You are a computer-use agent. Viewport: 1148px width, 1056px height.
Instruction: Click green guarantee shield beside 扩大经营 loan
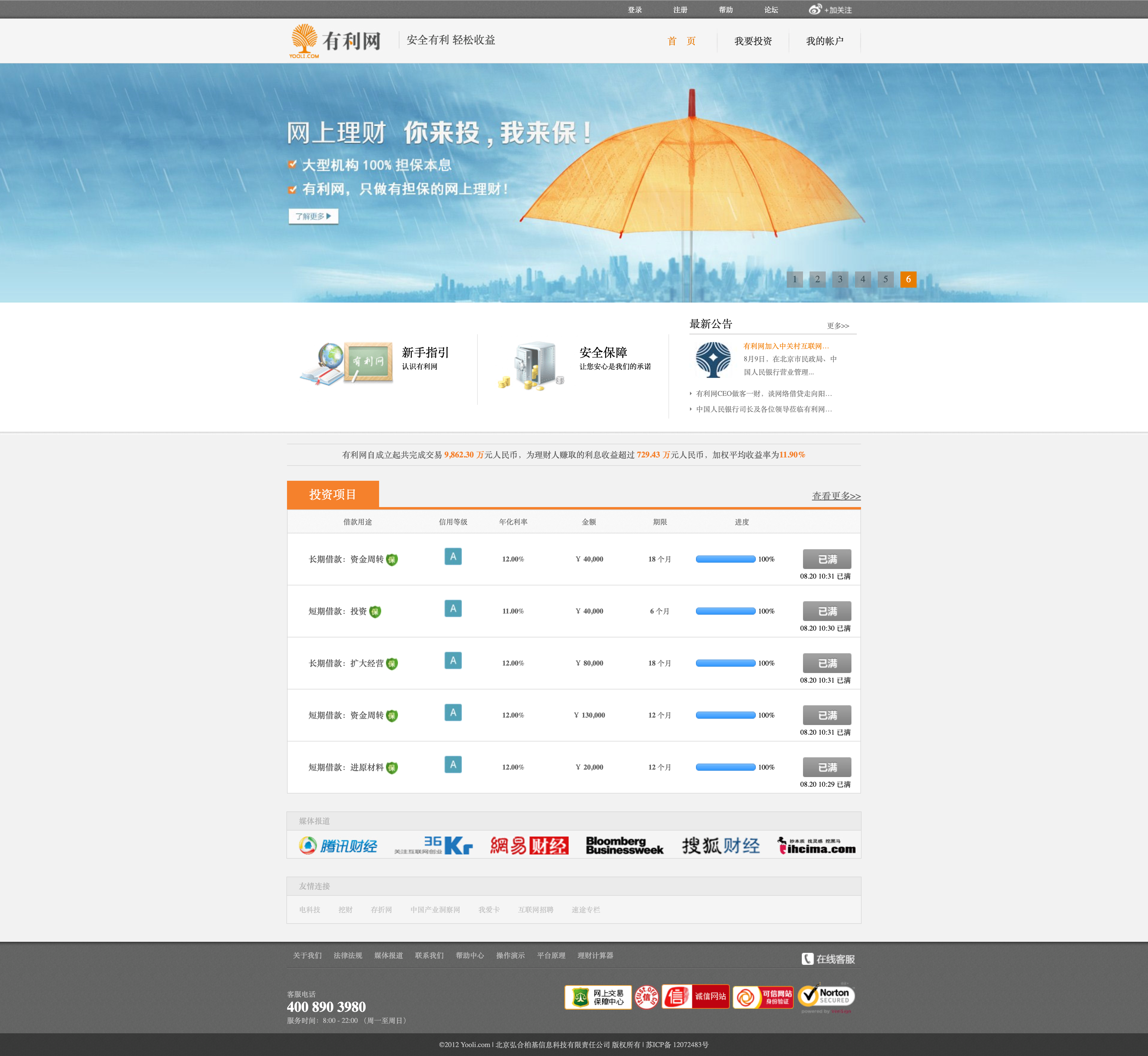[x=391, y=663]
